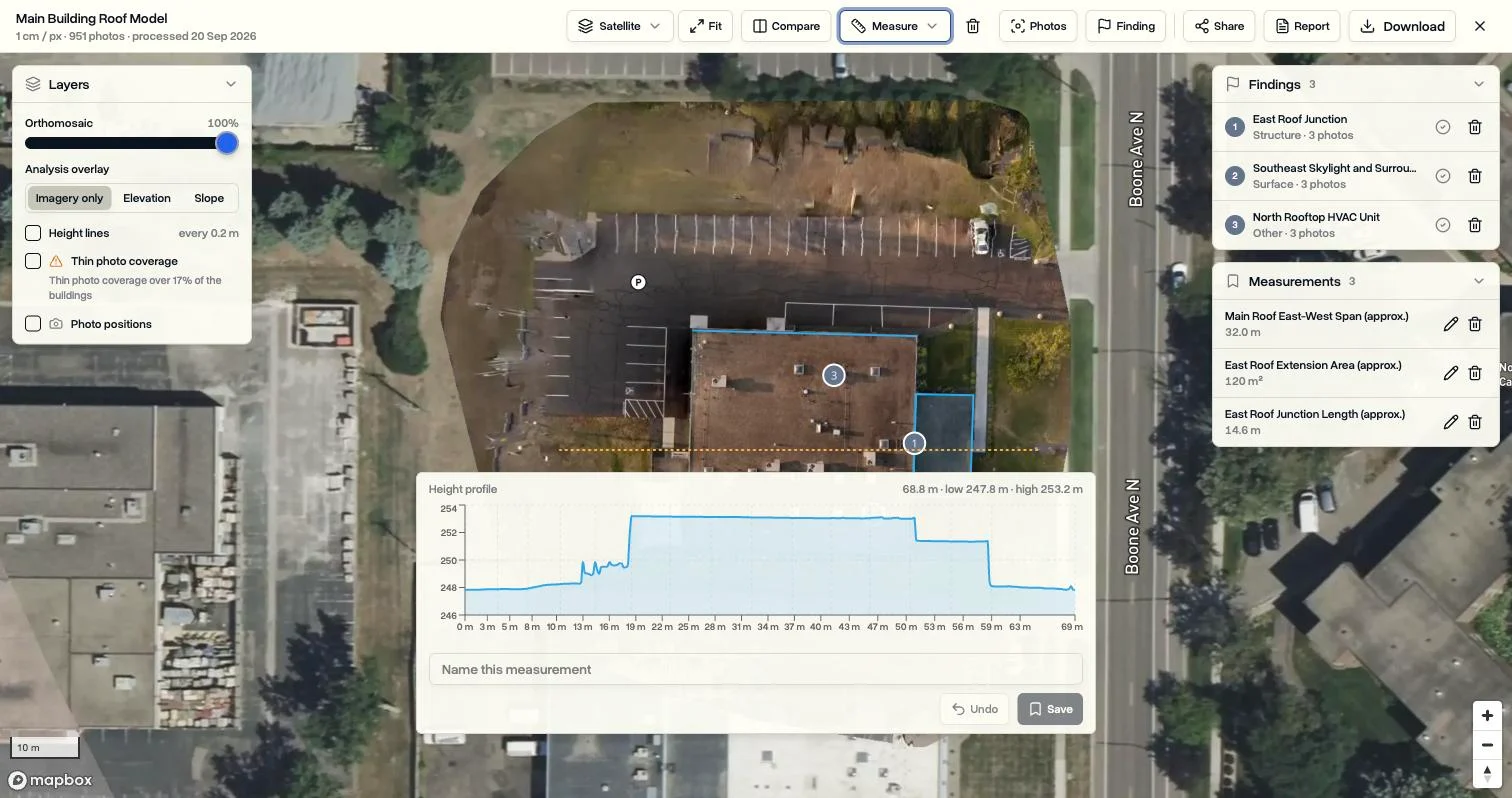The image size is (1512, 798).
Task: Select East Roof Junction Length measurement
Action: tap(1325, 422)
